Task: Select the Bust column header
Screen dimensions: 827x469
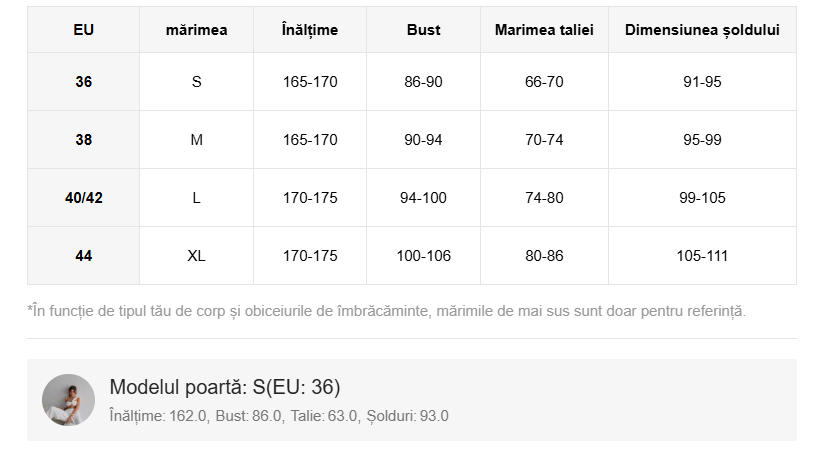Action: [x=423, y=30]
